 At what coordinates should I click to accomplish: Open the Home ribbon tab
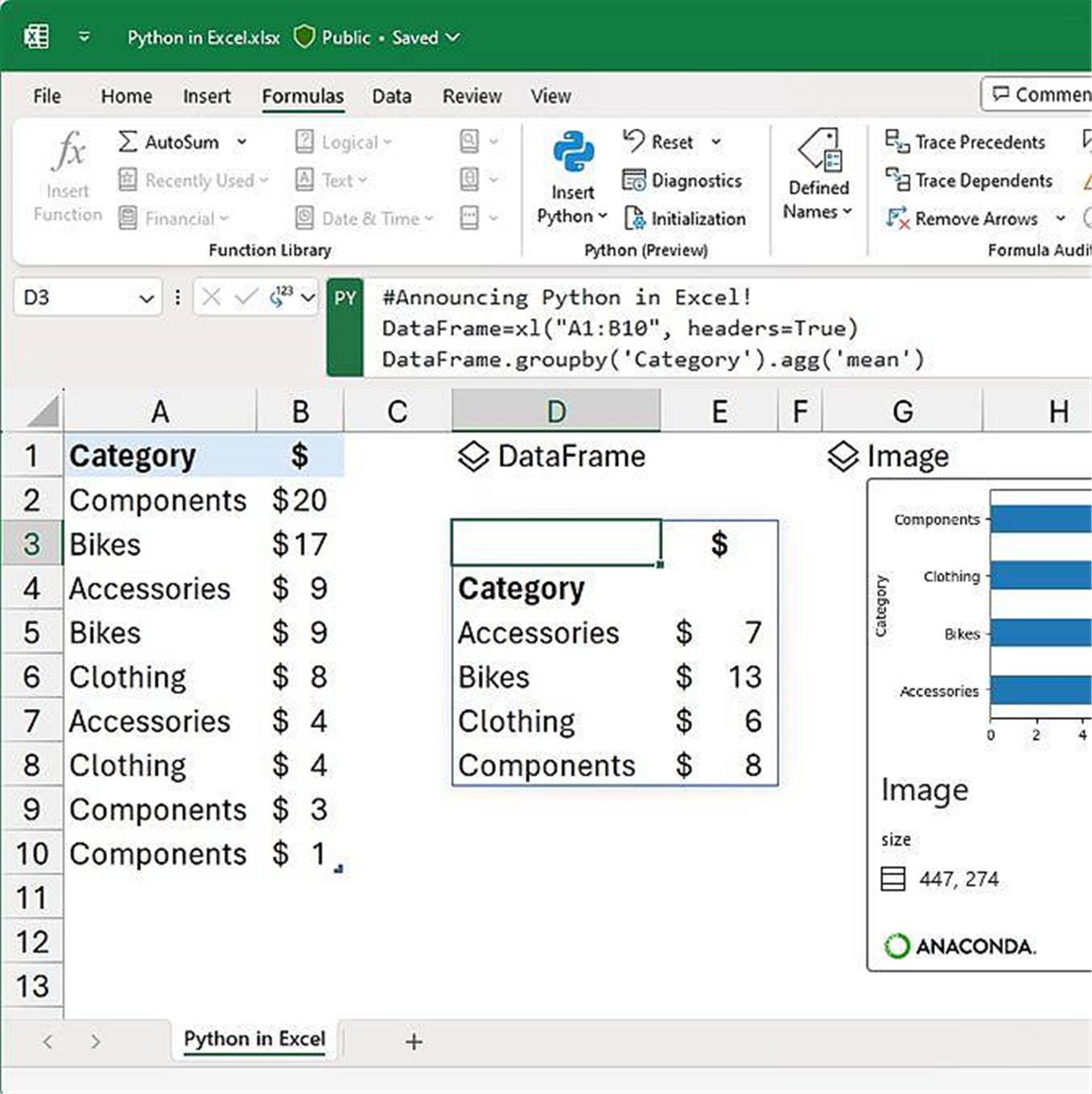click(x=126, y=96)
